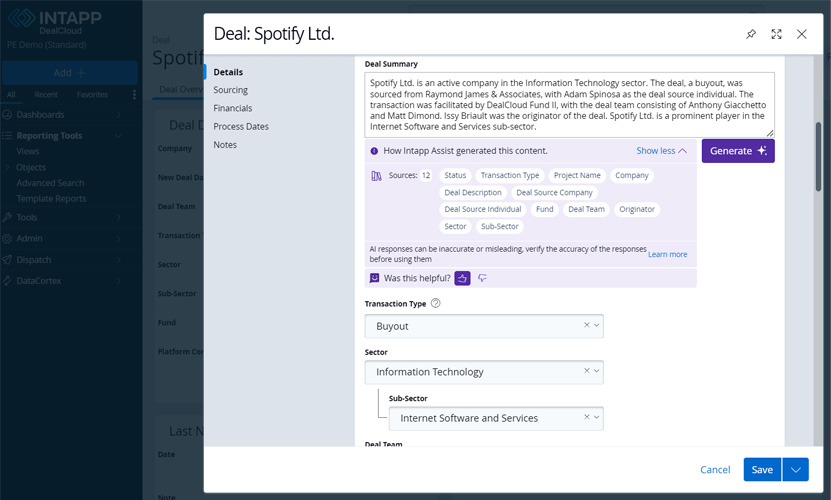Click the Sector source chip
831x500 pixels.
tap(455, 226)
